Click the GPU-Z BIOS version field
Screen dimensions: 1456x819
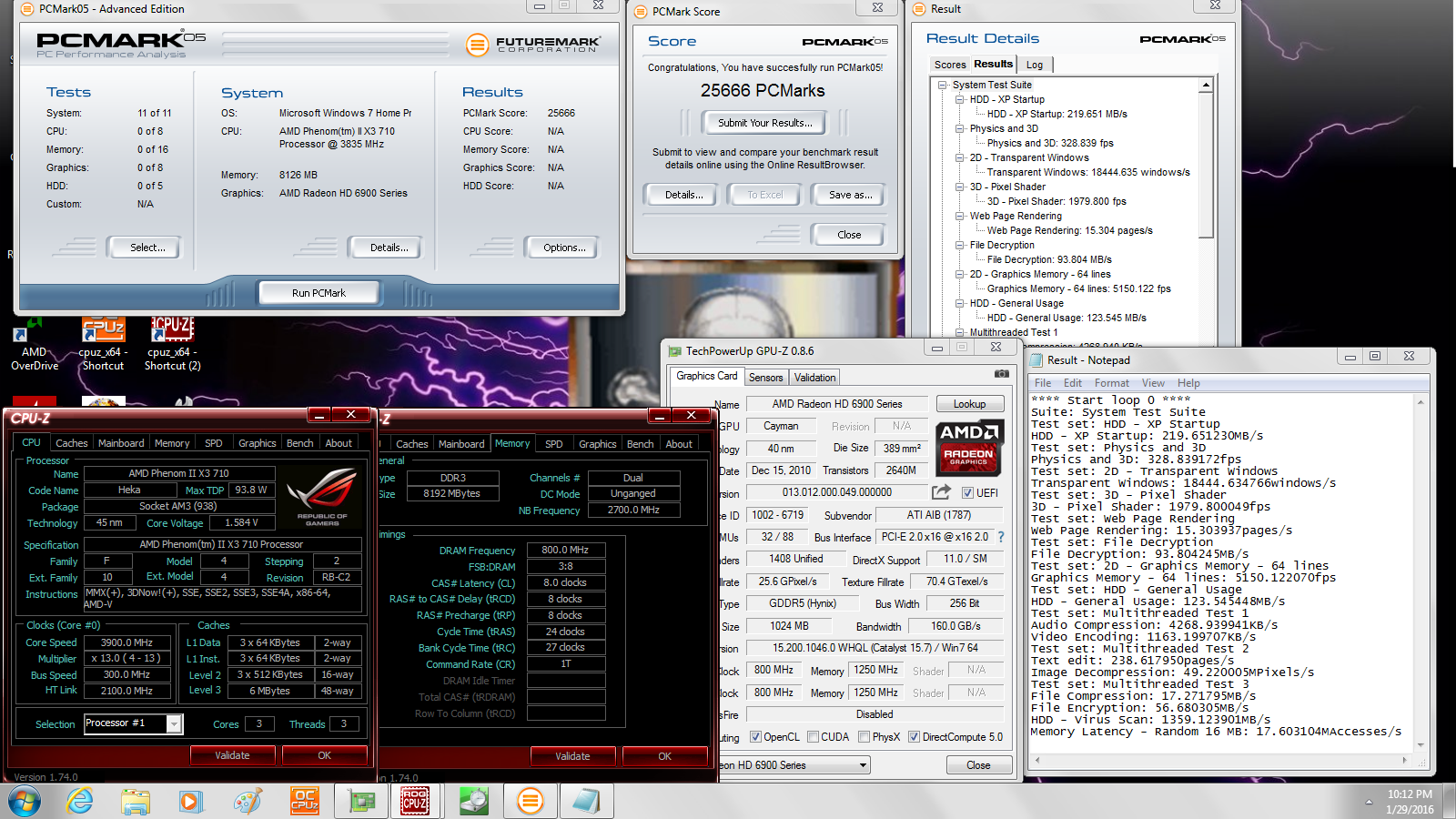click(836, 492)
